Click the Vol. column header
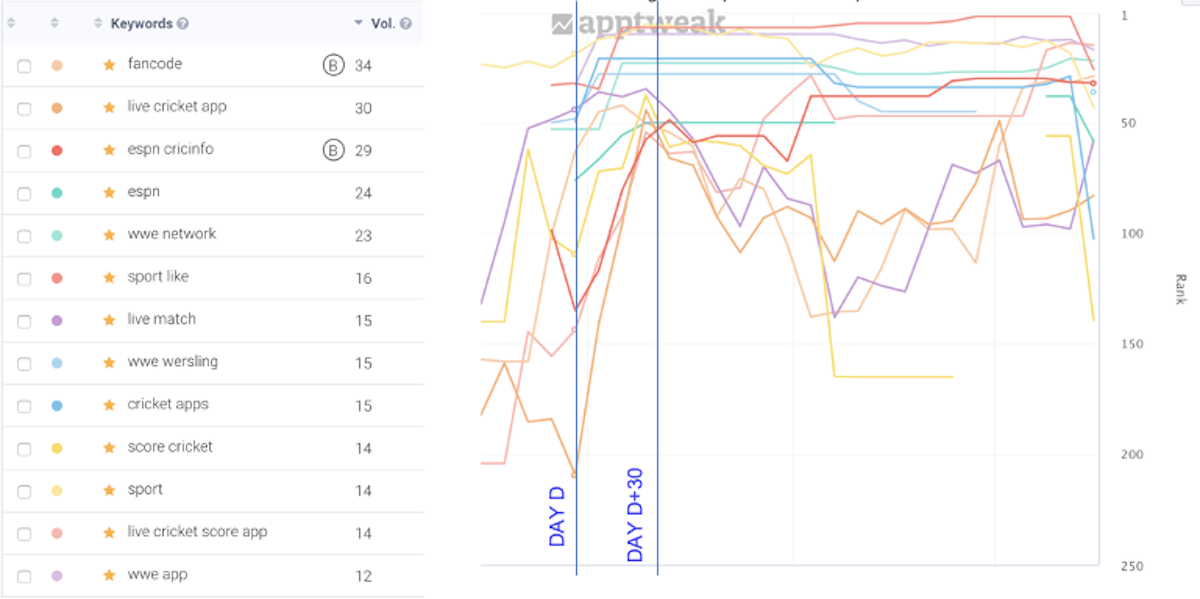This screenshot has height=599, width=1200. coord(381,23)
